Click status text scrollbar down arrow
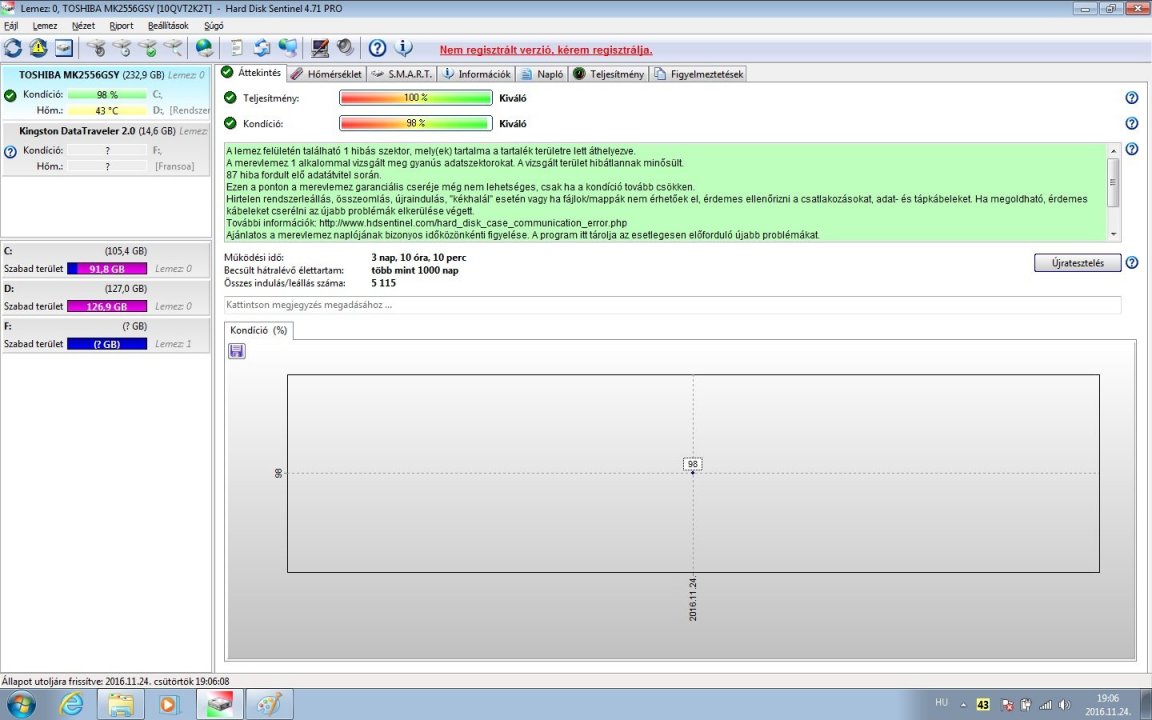 point(1114,234)
